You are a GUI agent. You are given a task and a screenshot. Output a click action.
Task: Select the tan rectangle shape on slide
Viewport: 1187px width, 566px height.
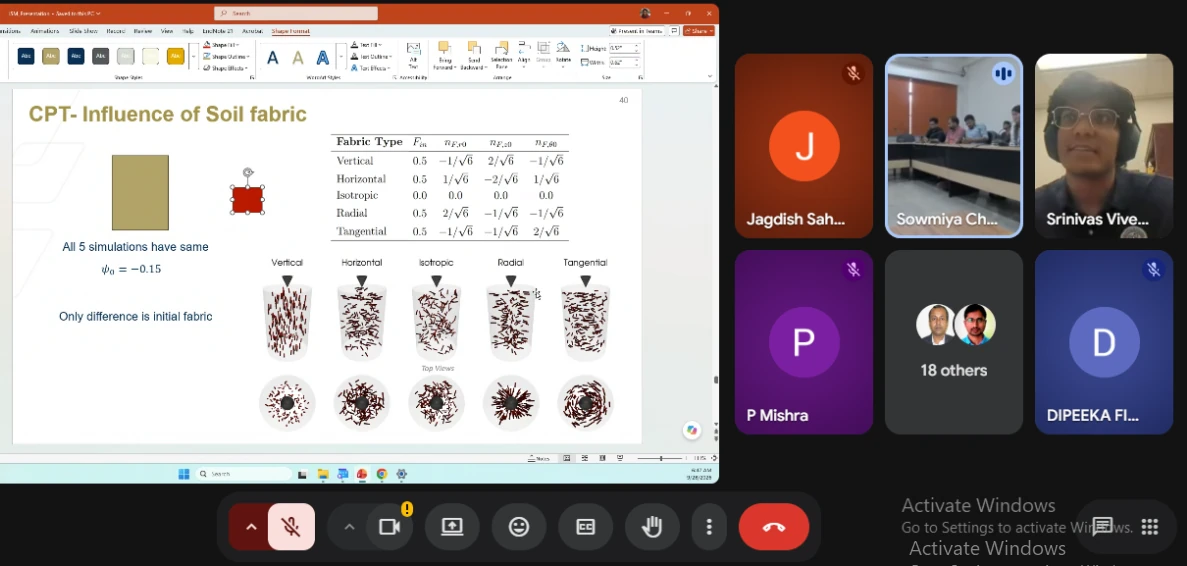141,192
